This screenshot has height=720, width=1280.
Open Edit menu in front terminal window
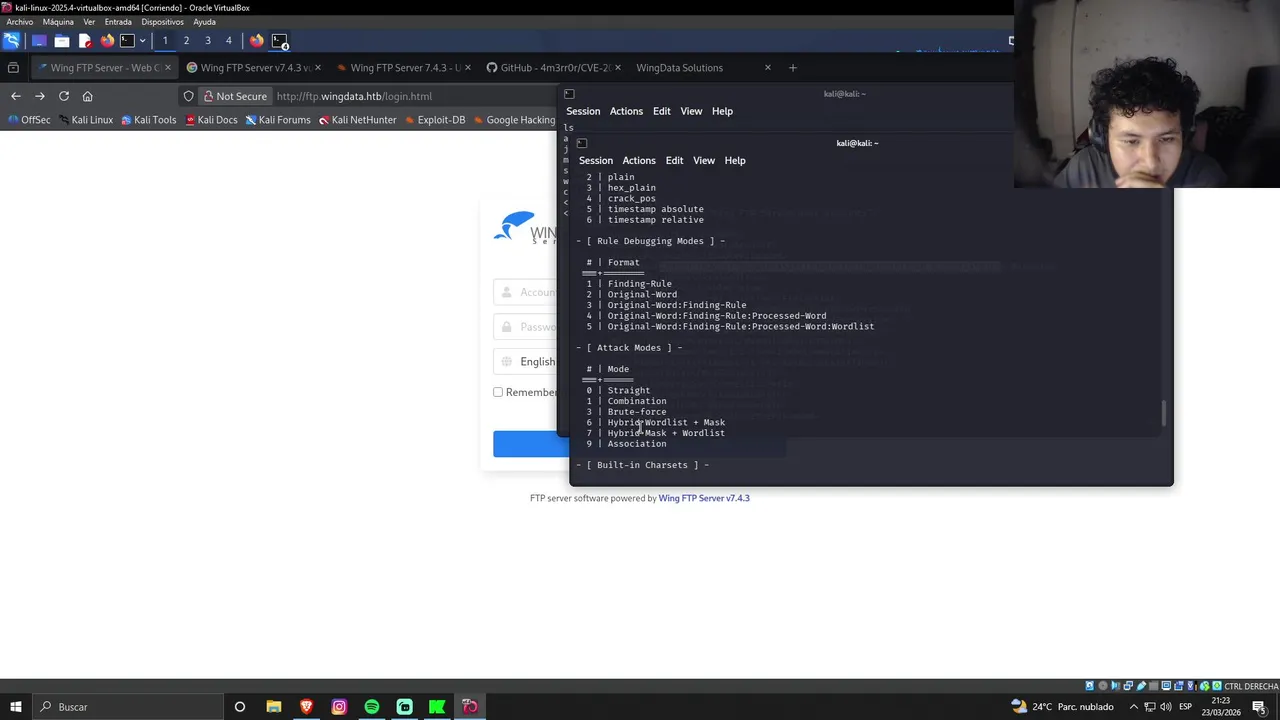click(x=675, y=160)
